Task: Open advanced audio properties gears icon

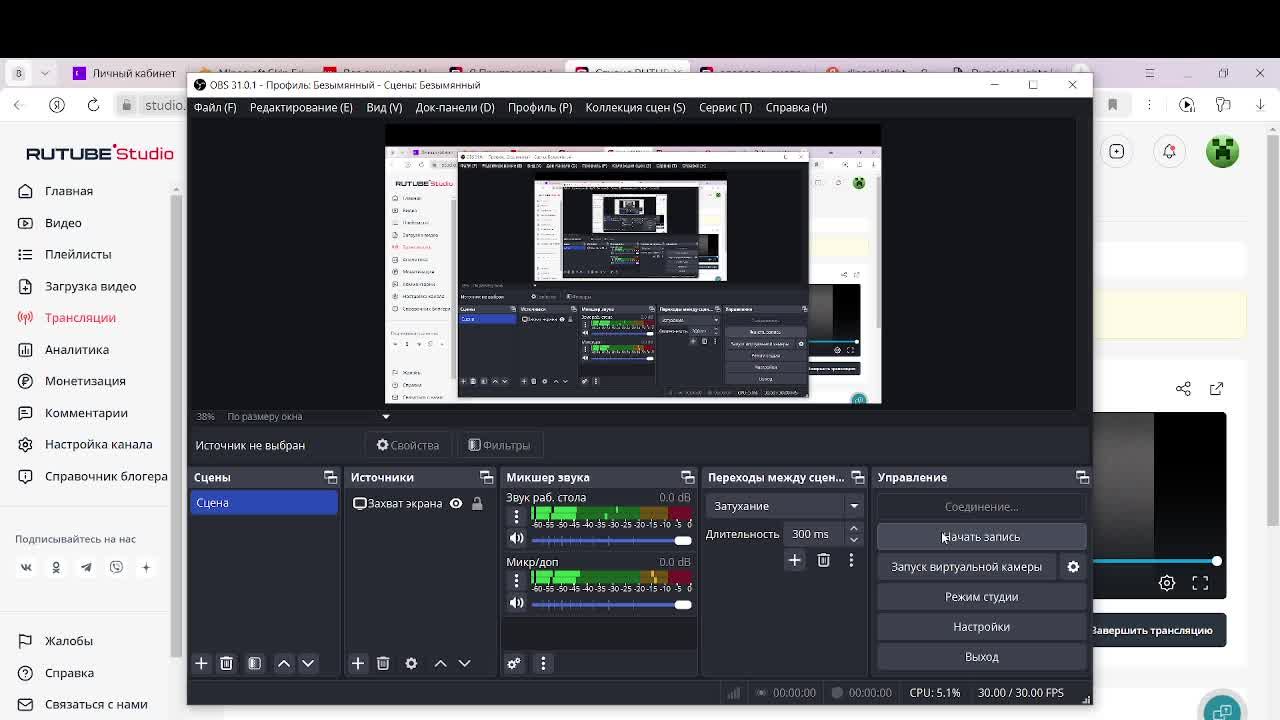Action: [514, 663]
